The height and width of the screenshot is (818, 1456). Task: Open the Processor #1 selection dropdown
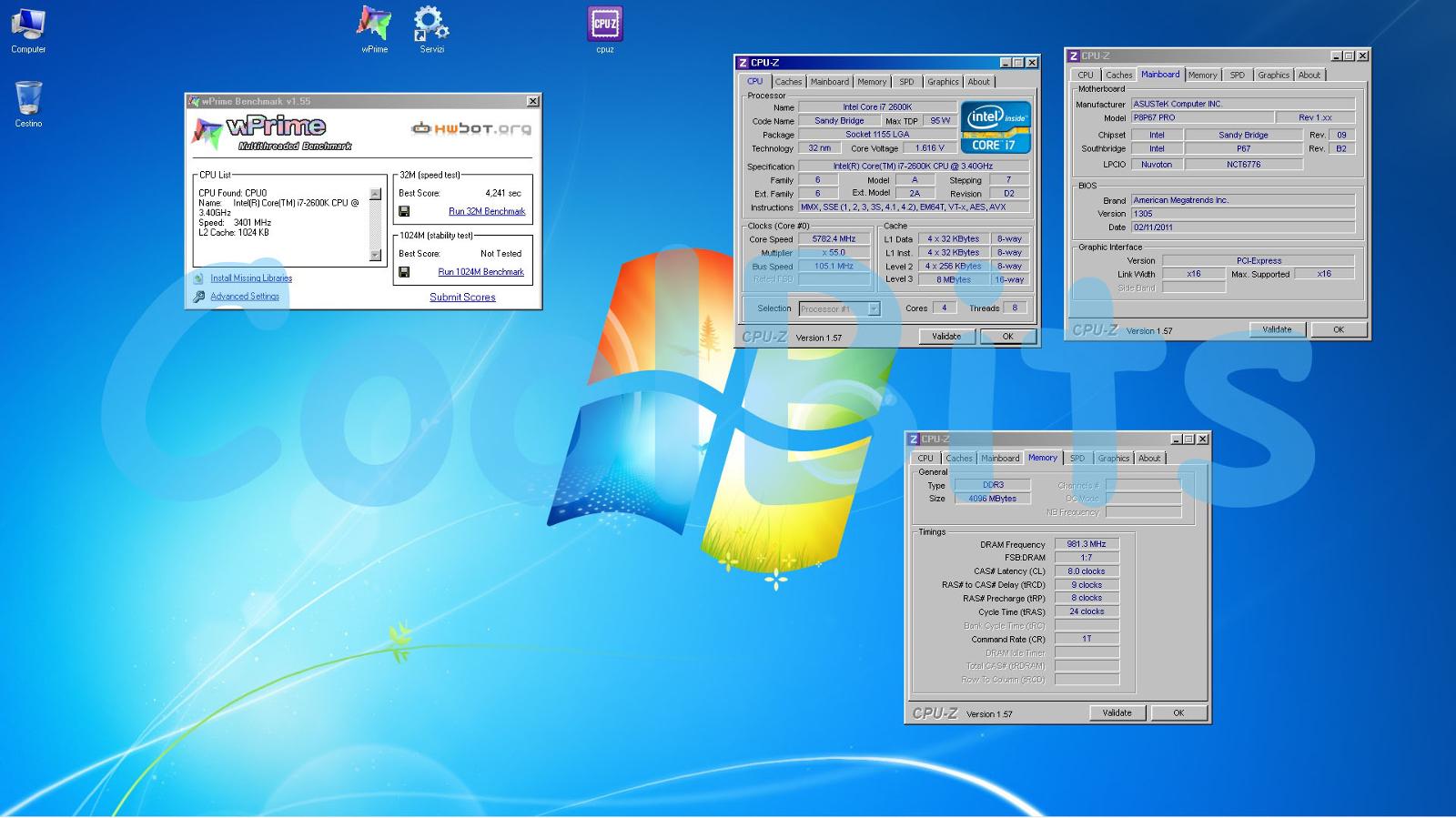(839, 308)
